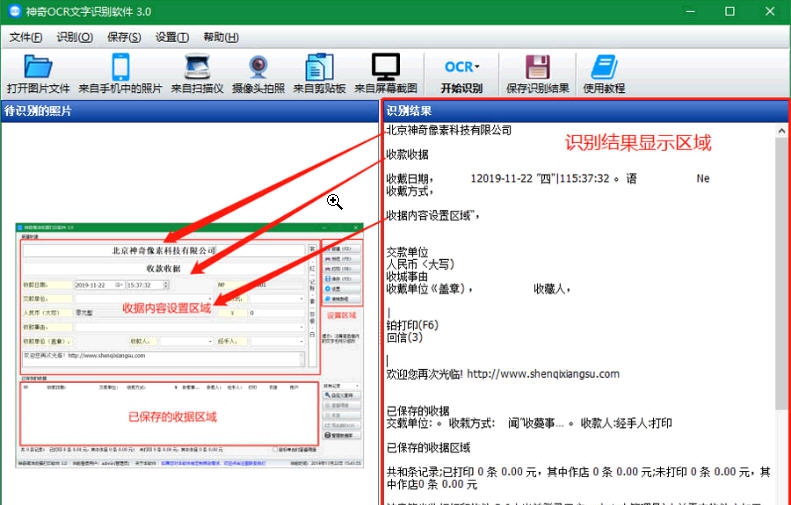Click the URL http://www.shenqixiangsu.com in results

[543, 374]
